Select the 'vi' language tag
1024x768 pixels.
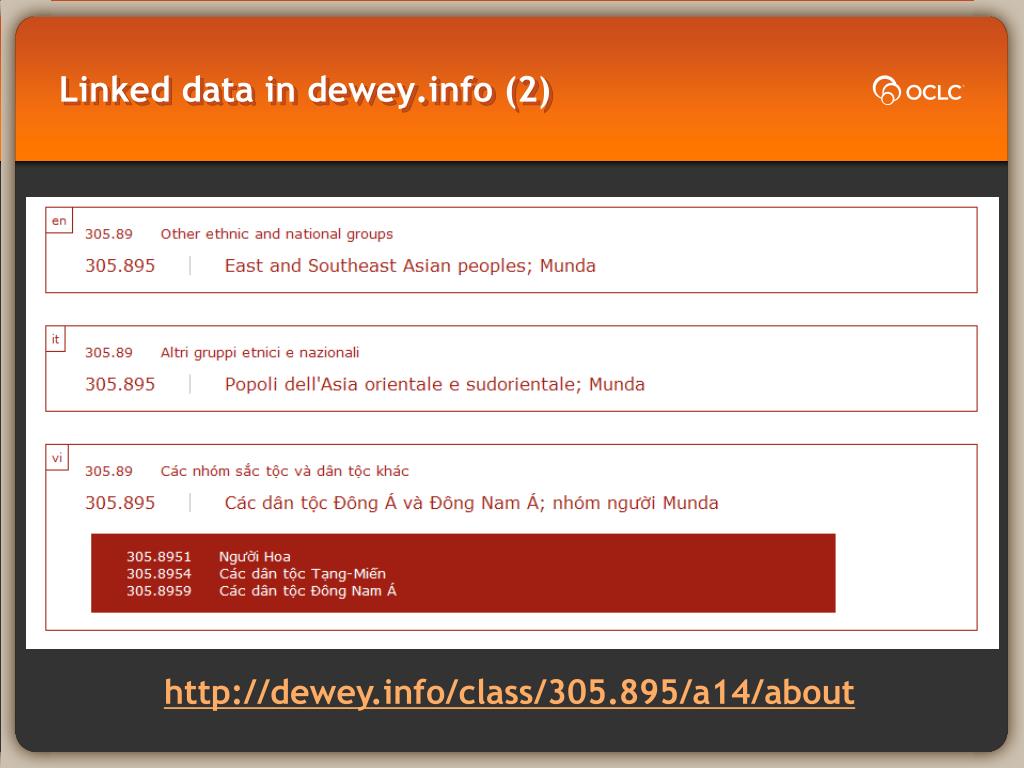point(57,458)
